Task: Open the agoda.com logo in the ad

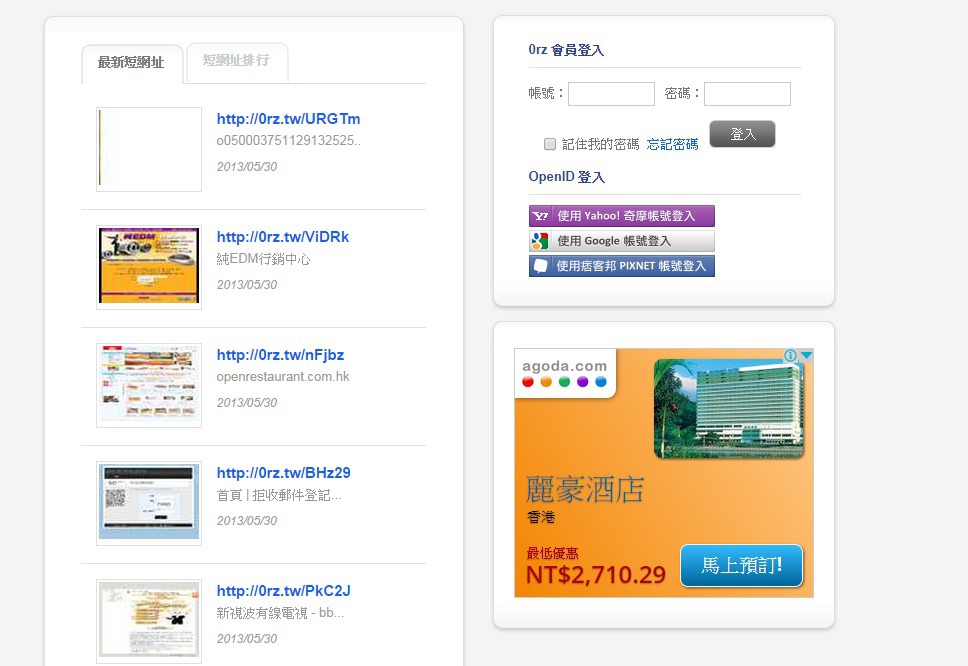Action: [x=565, y=373]
